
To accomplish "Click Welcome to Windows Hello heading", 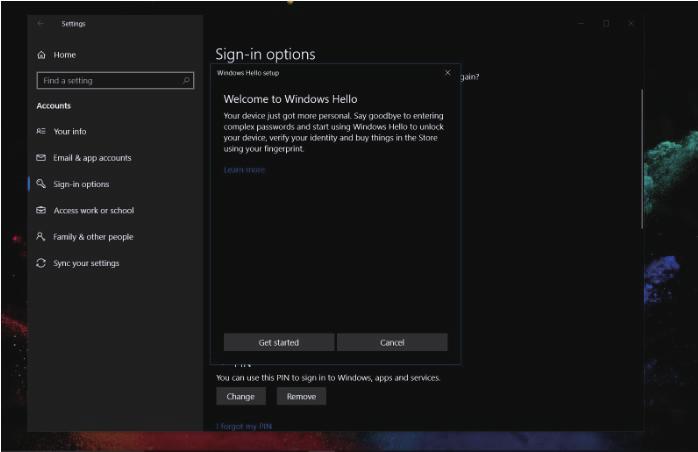I will click(290, 99).
